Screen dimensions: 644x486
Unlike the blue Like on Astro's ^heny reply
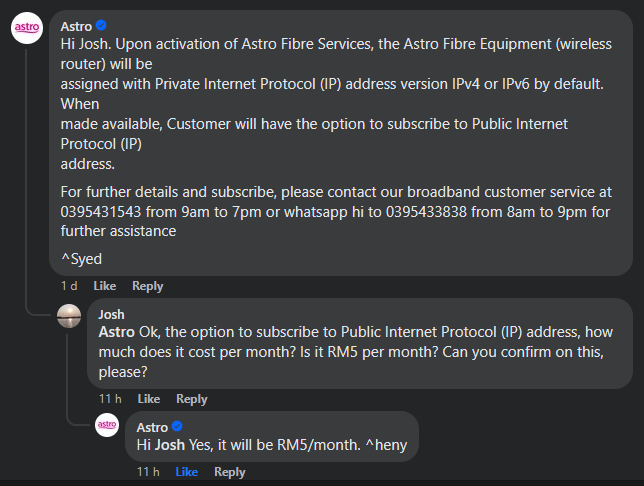tap(186, 472)
